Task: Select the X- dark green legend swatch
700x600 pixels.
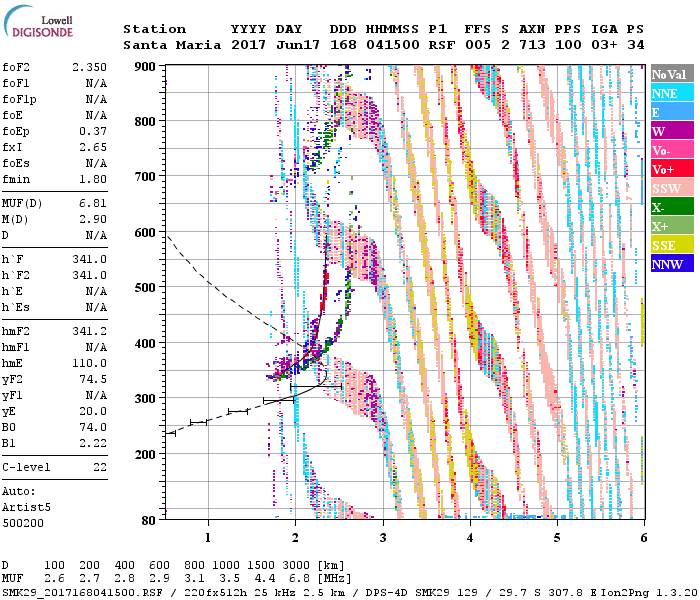Action: point(672,207)
